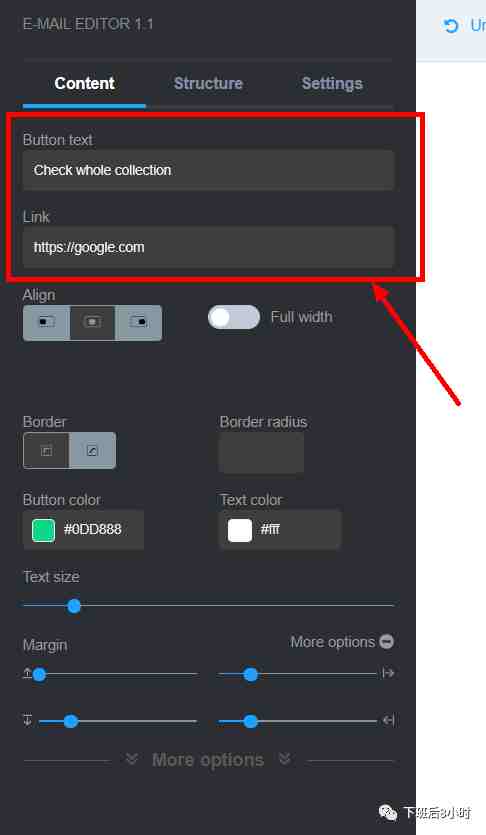Select the Content tab
Image resolution: width=486 pixels, height=835 pixels.
coord(84,84)
